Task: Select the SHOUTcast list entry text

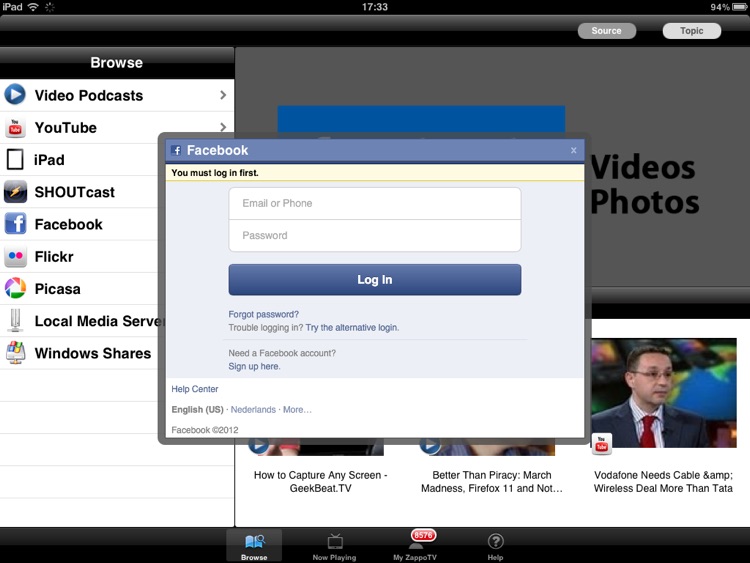Action: [75, 192]
